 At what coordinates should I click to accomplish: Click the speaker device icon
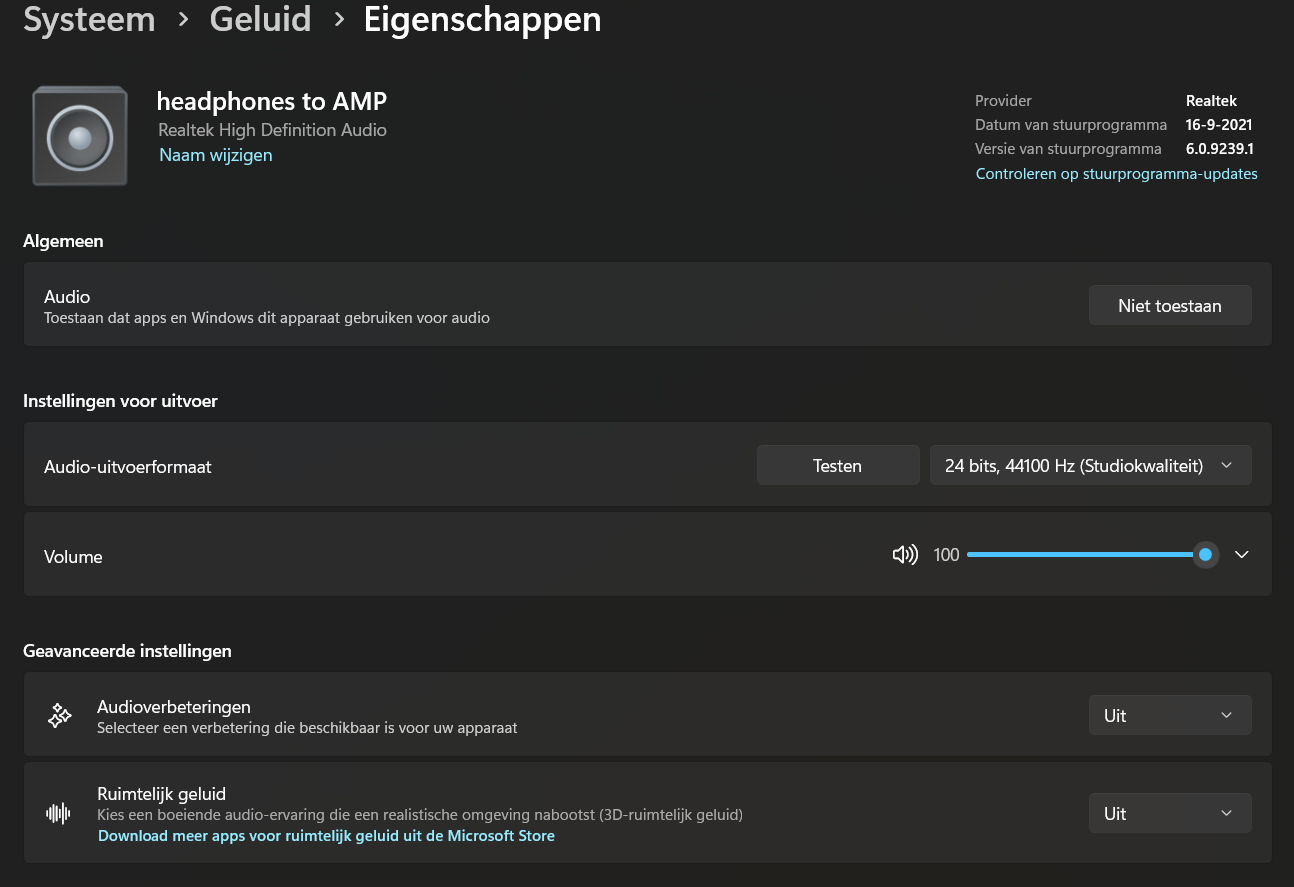80,136
